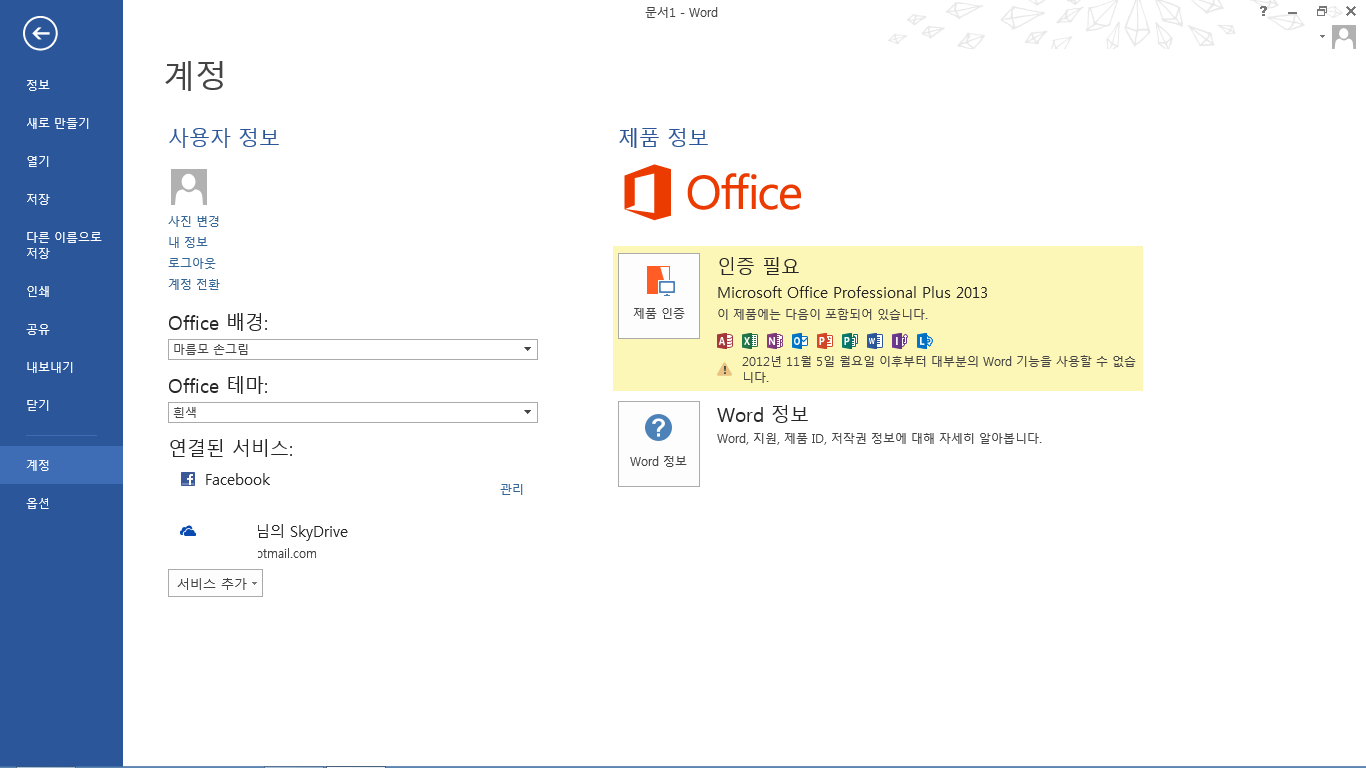Click the account avatar in title bar

pyautogui.click(x=1343, y=37)
